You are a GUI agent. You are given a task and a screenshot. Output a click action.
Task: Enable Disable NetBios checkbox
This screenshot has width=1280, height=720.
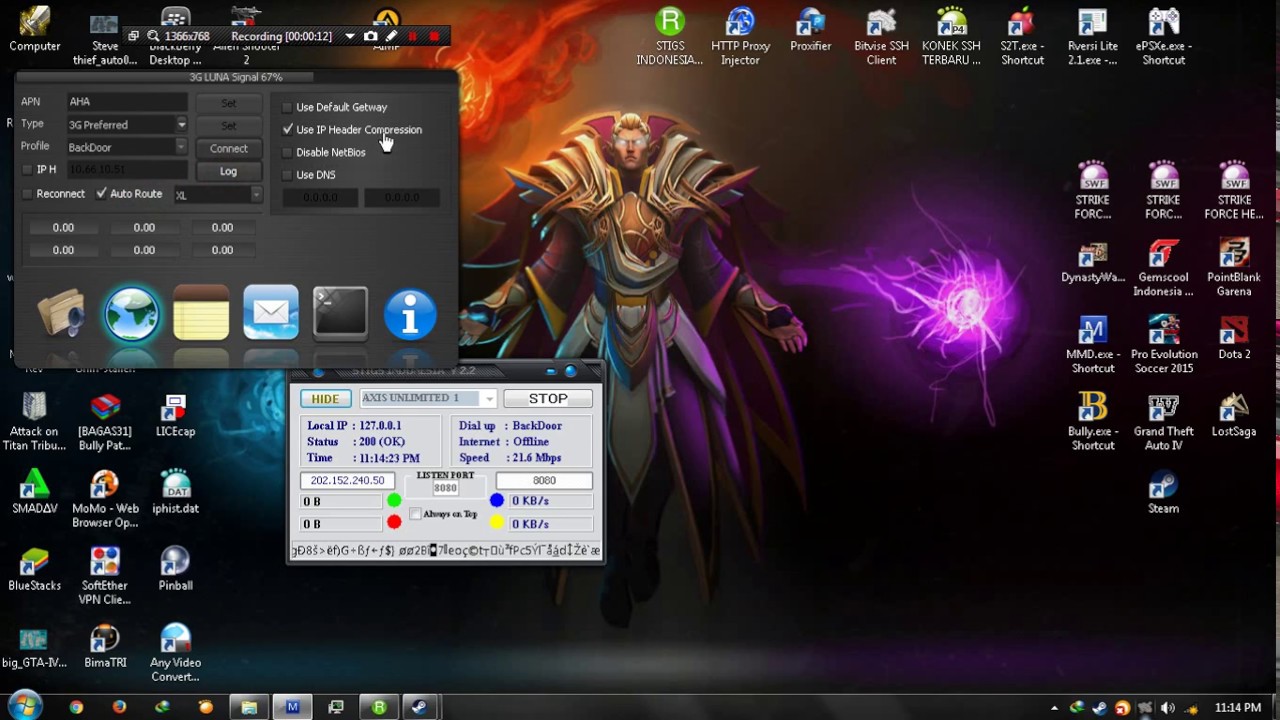tap(288, 152)
